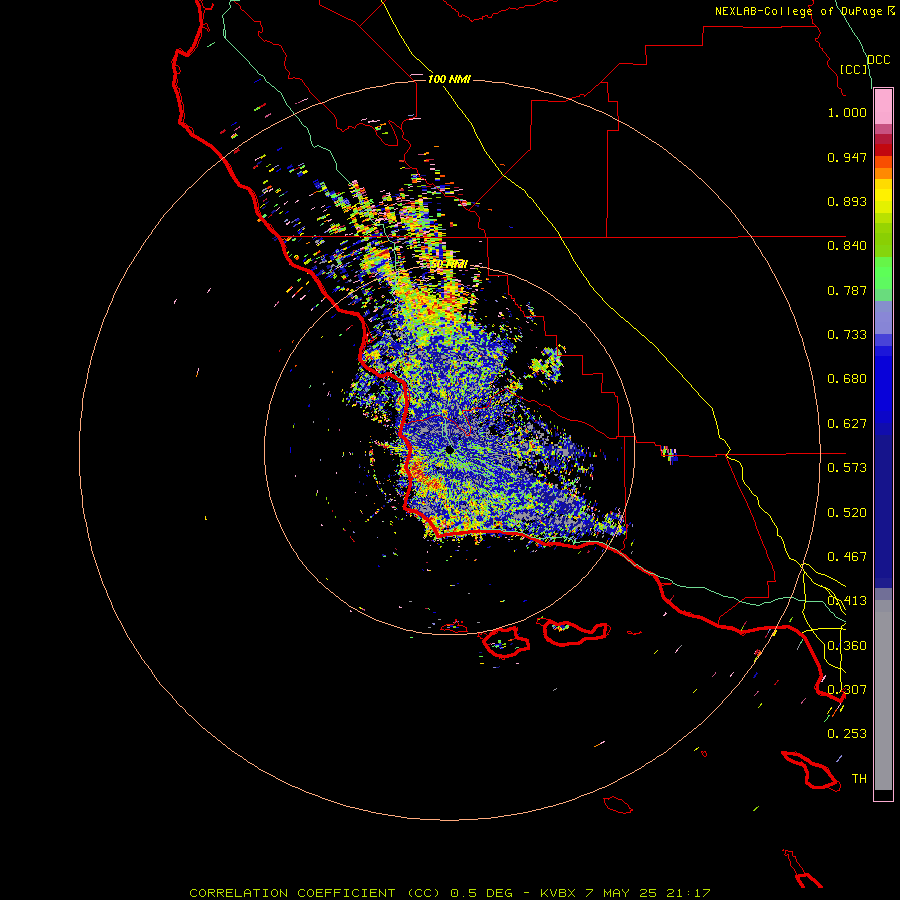
Task: Click the [CC] units label
Action: 854,69
